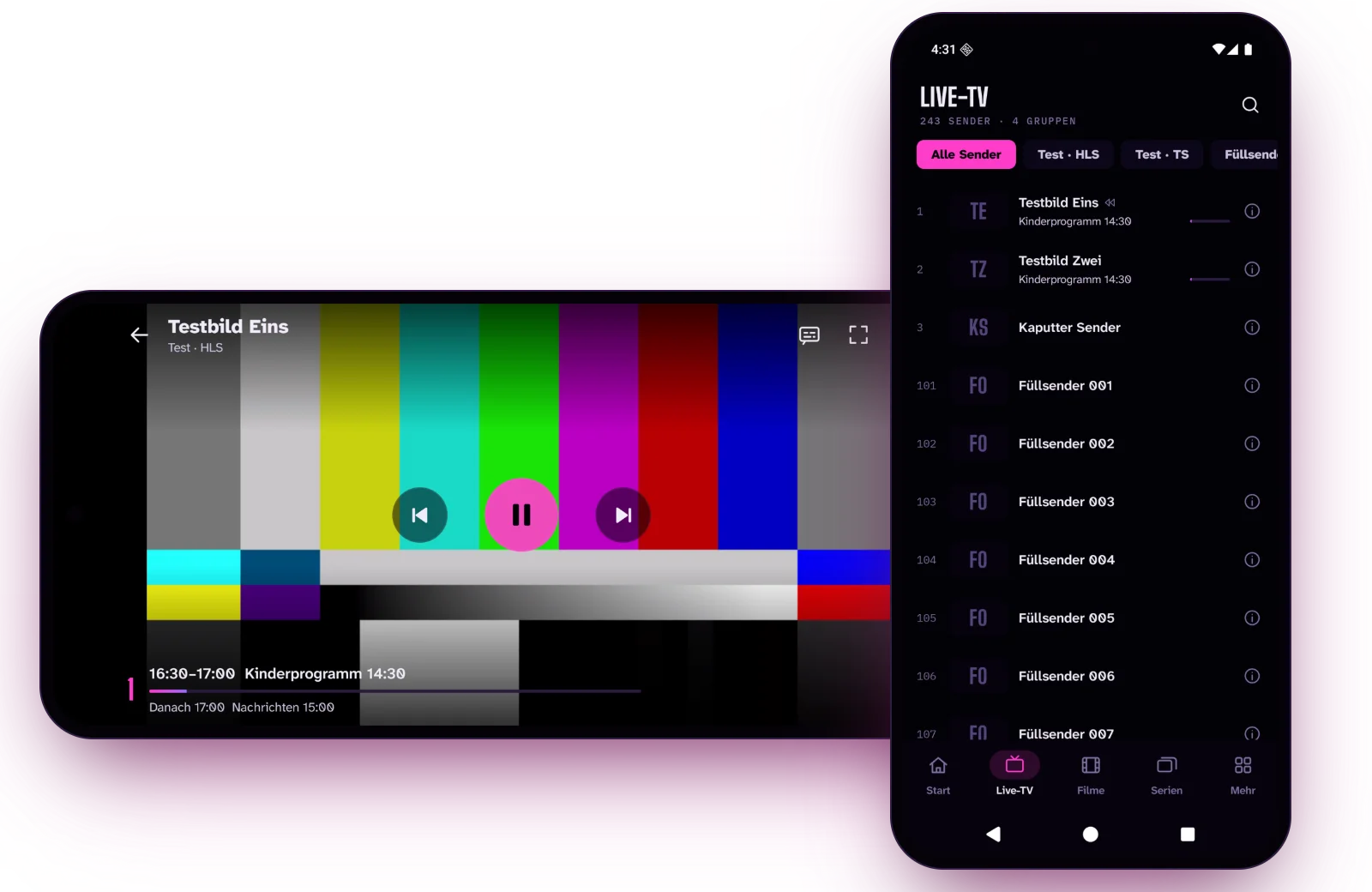Open info for Füllsender 006

pos(1252,677)
